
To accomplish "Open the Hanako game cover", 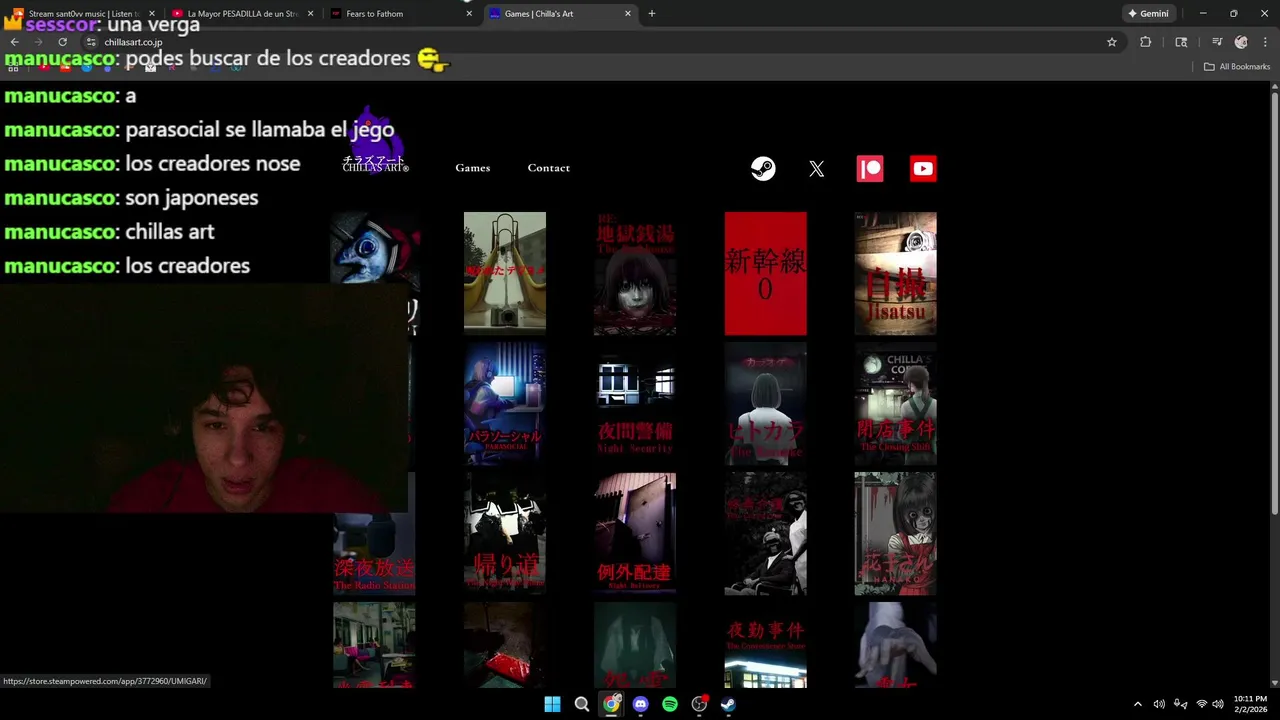I will pos(895,534).
